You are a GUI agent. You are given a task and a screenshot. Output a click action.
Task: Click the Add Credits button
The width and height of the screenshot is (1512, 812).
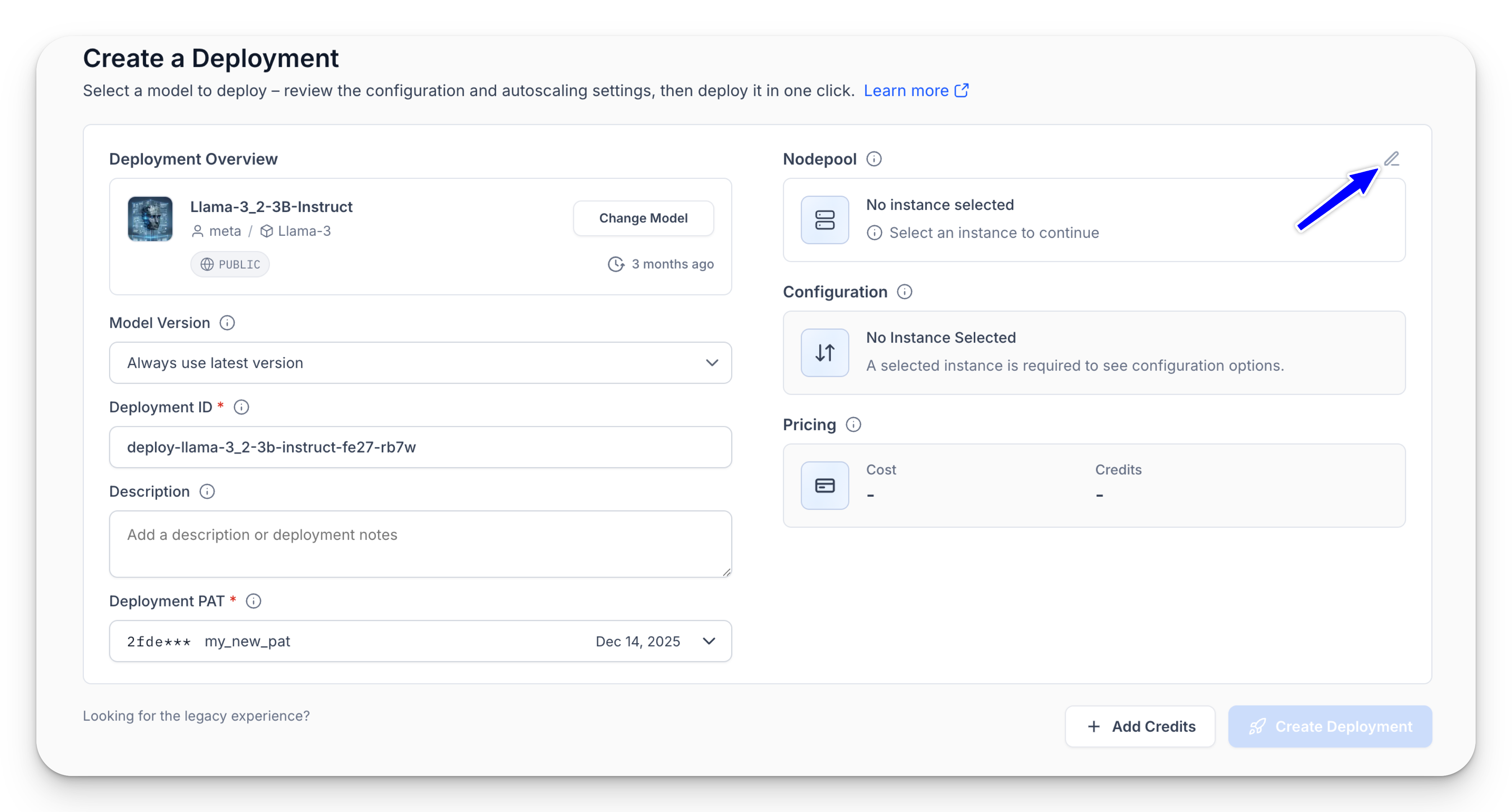(1140, 726)
